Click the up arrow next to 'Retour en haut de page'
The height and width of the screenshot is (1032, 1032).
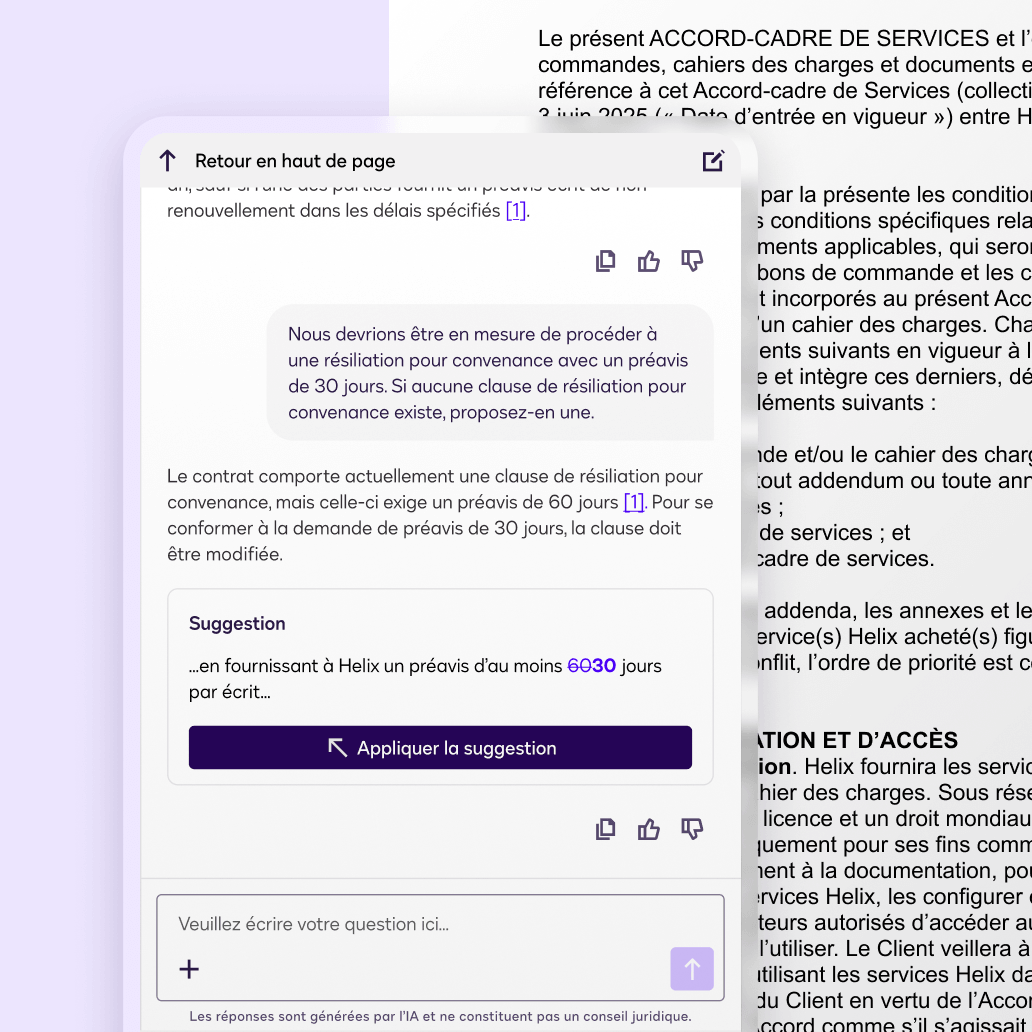coord(167,160)
